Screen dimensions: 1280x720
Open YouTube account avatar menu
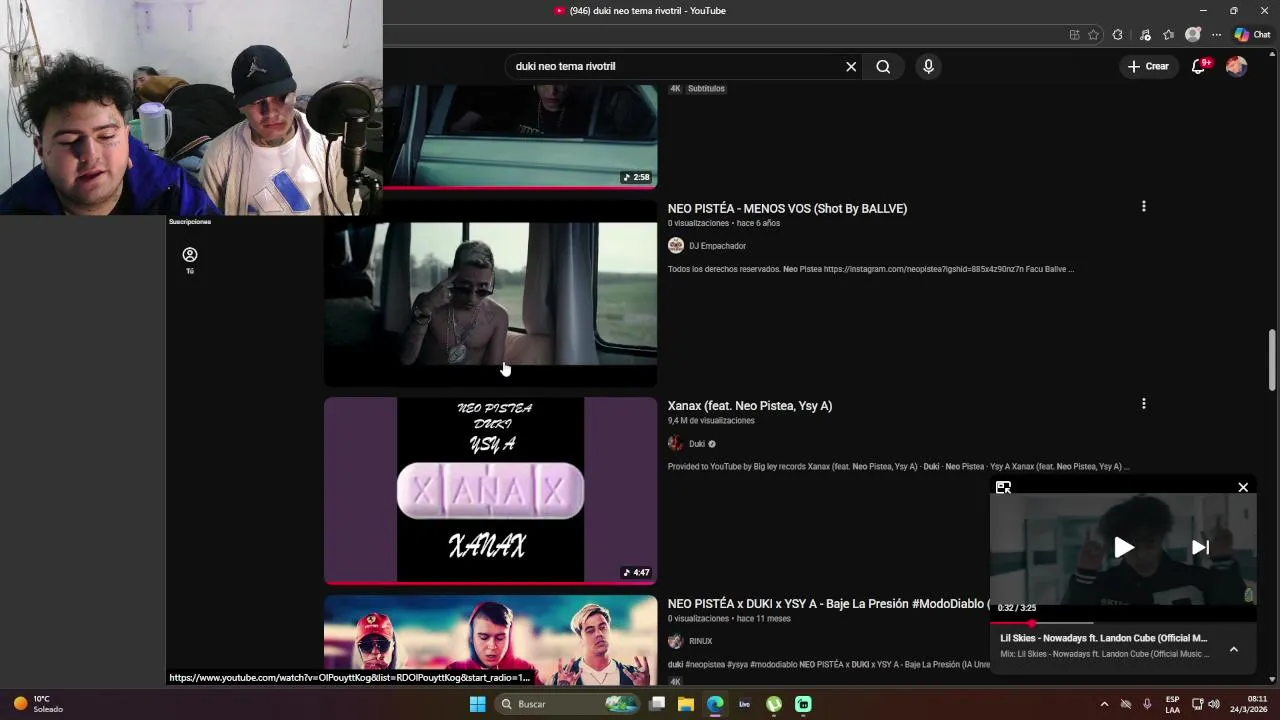click(1236, 66)
